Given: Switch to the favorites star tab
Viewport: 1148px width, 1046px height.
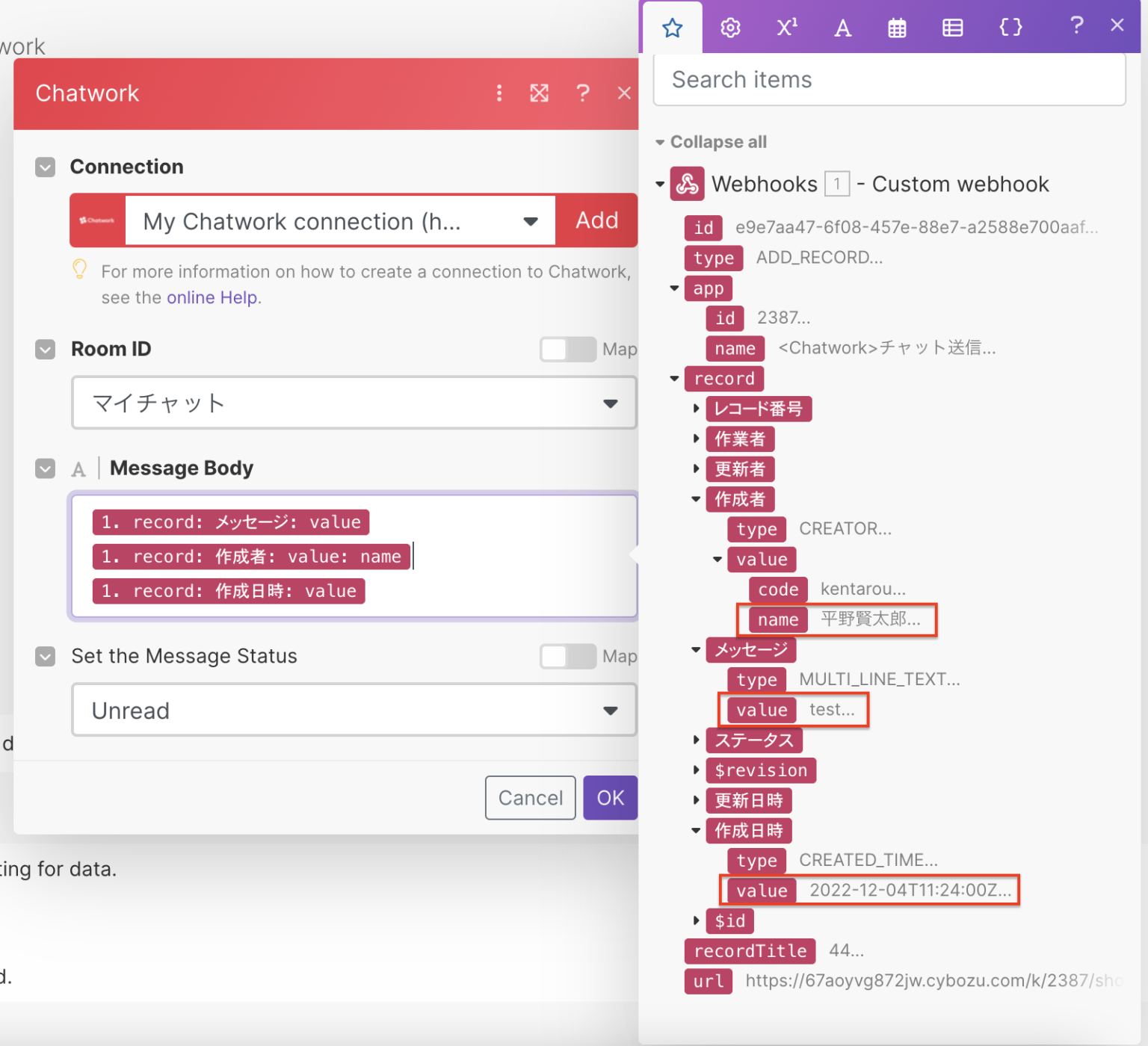Looking at the screenshot, I should pos(672,28).
